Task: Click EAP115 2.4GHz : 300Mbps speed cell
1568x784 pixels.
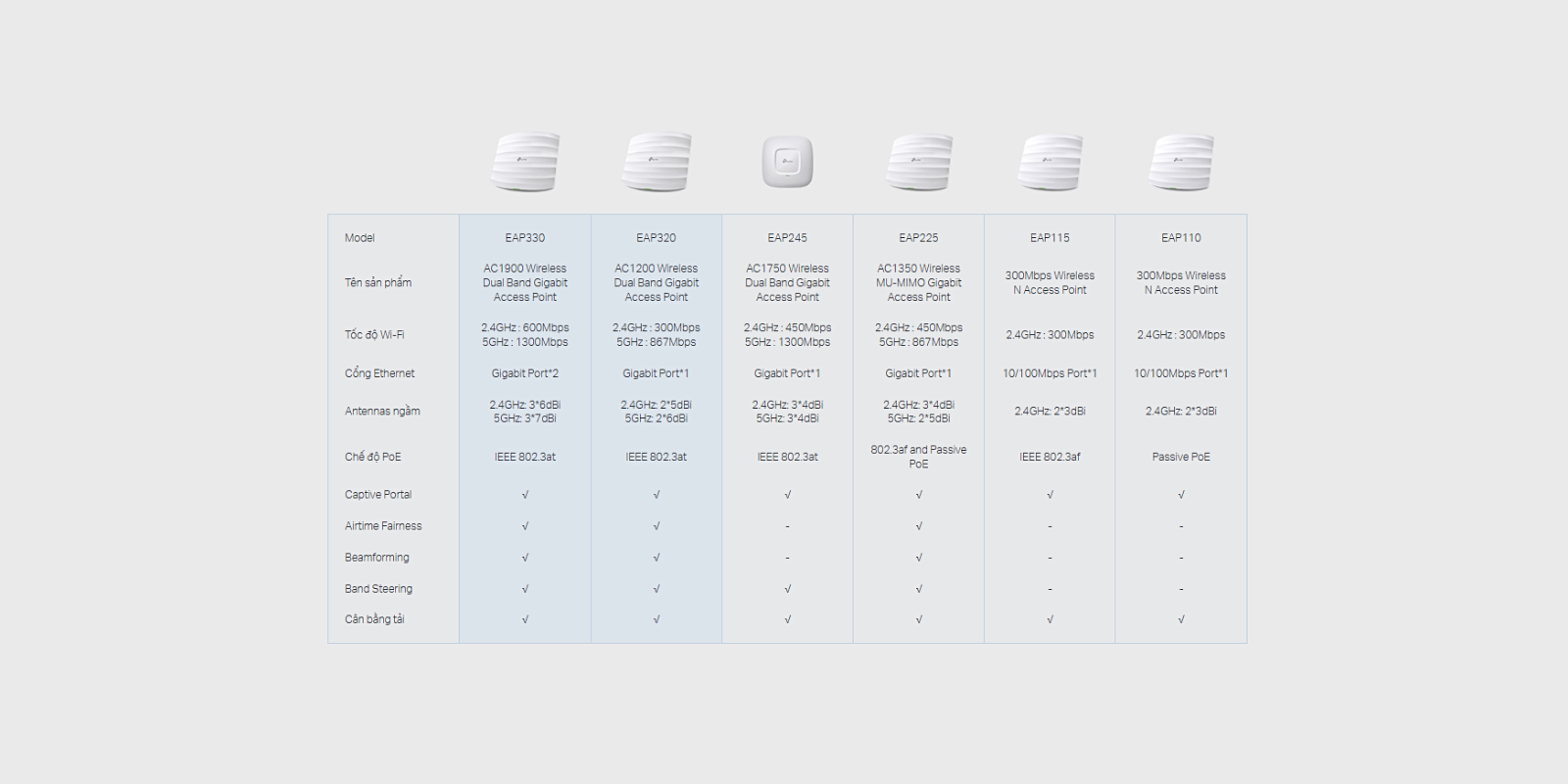Action: pyautogui.click(x=1050, y=335)
